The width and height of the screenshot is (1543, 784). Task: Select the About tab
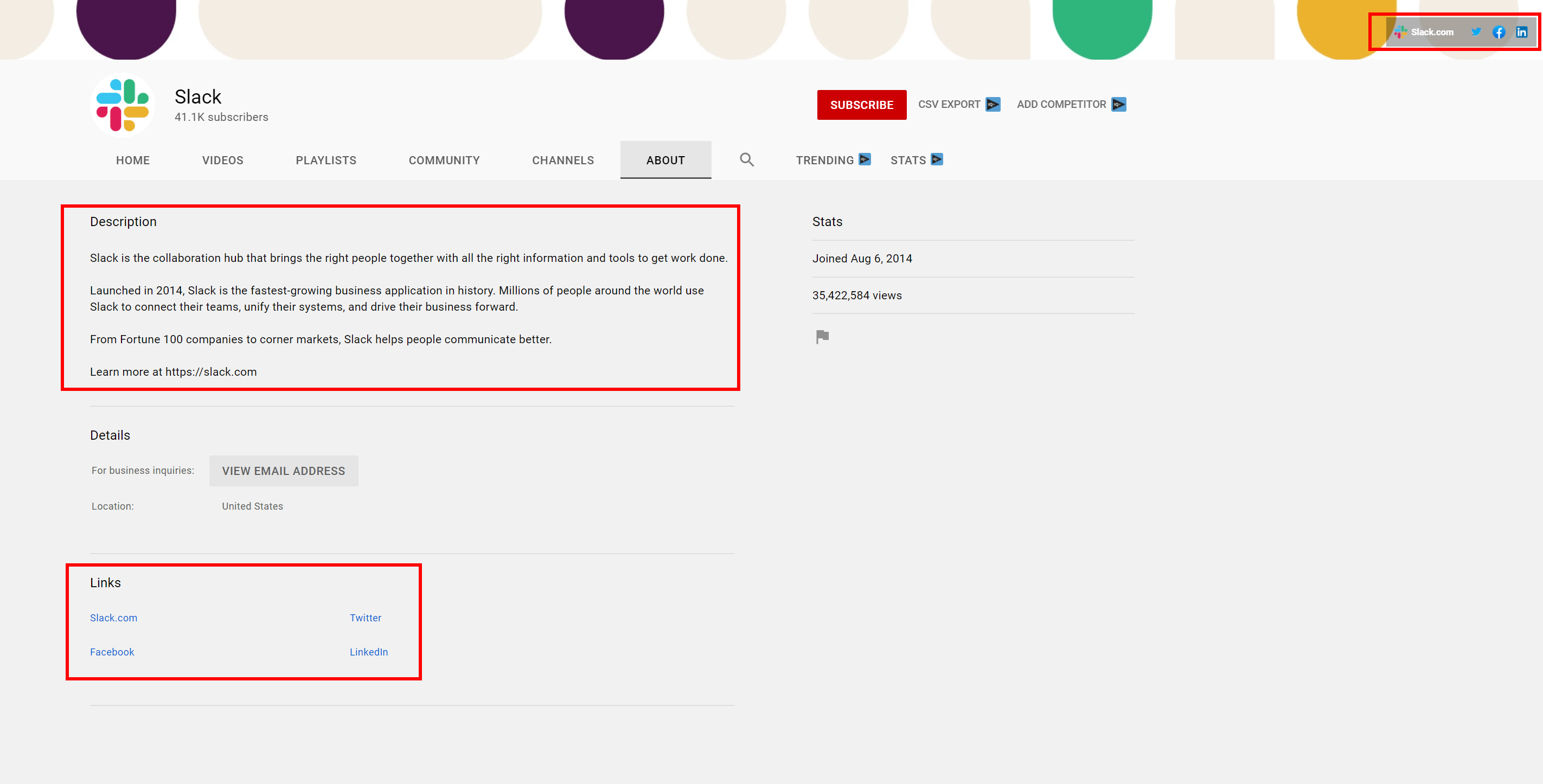[x=665, y=160]
